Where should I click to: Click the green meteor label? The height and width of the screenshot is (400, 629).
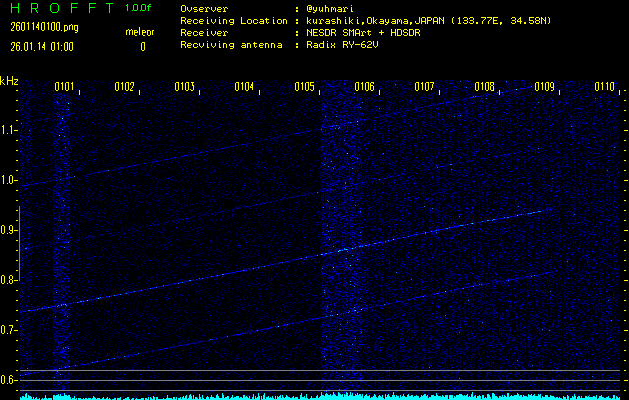click(x=140, y=32)
